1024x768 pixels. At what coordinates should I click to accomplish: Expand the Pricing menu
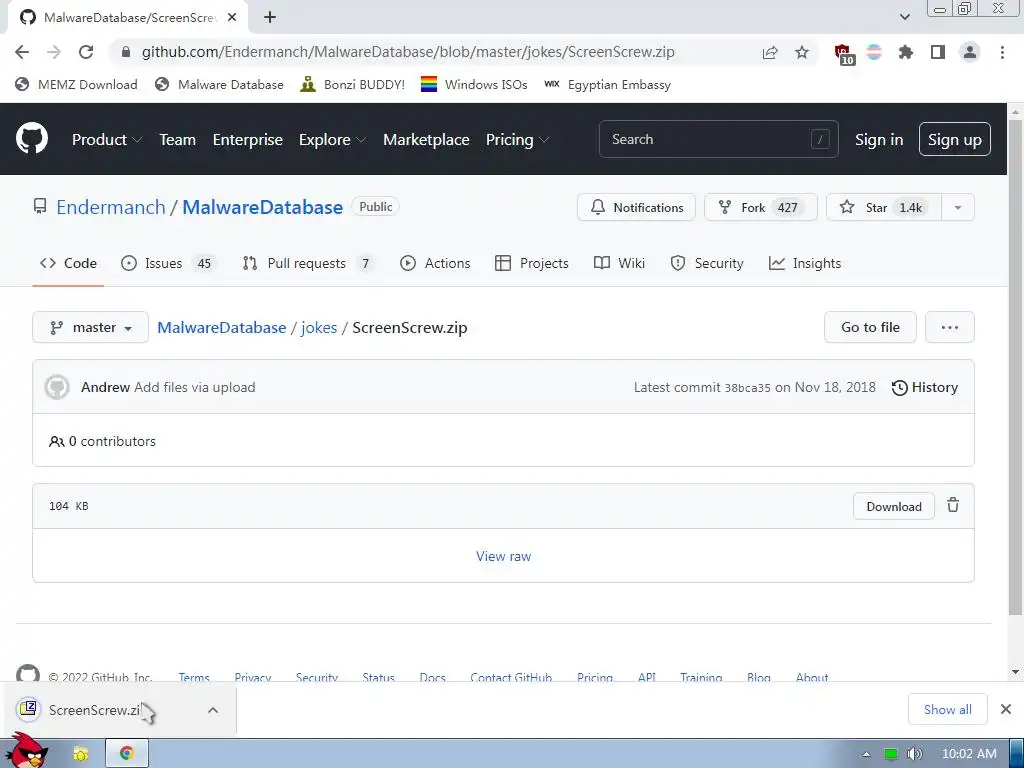(517, 139)
